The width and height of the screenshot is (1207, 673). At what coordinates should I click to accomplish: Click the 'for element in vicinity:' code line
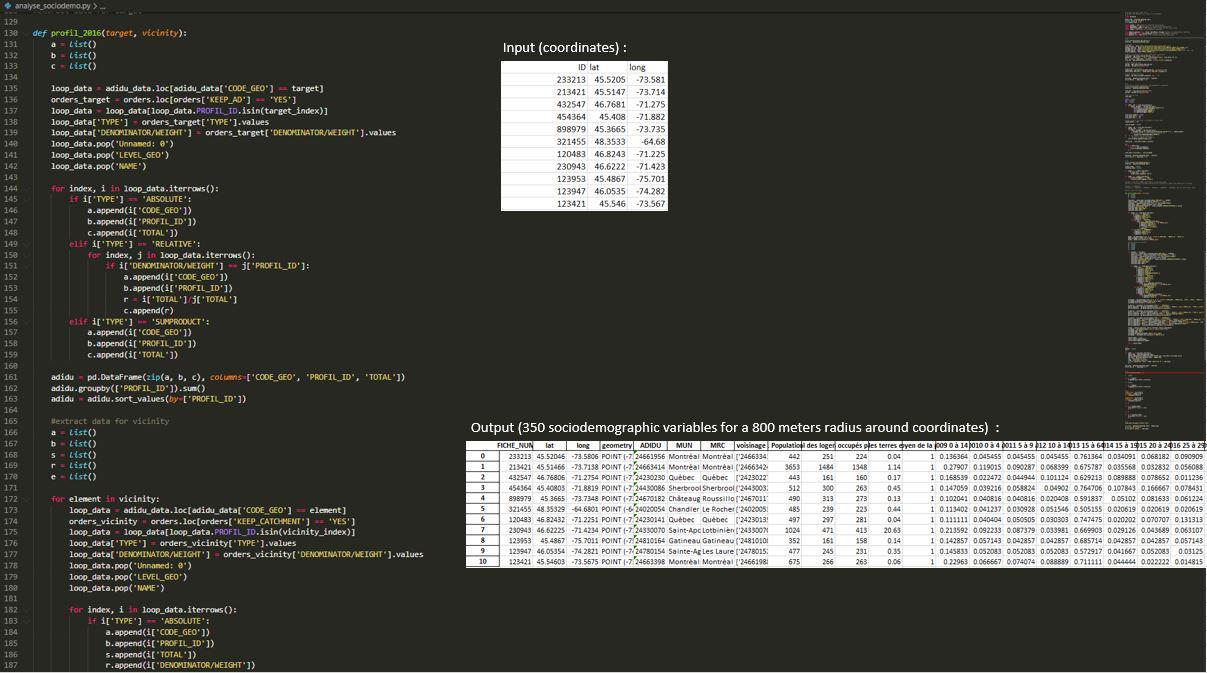click(x=105, y=499)
